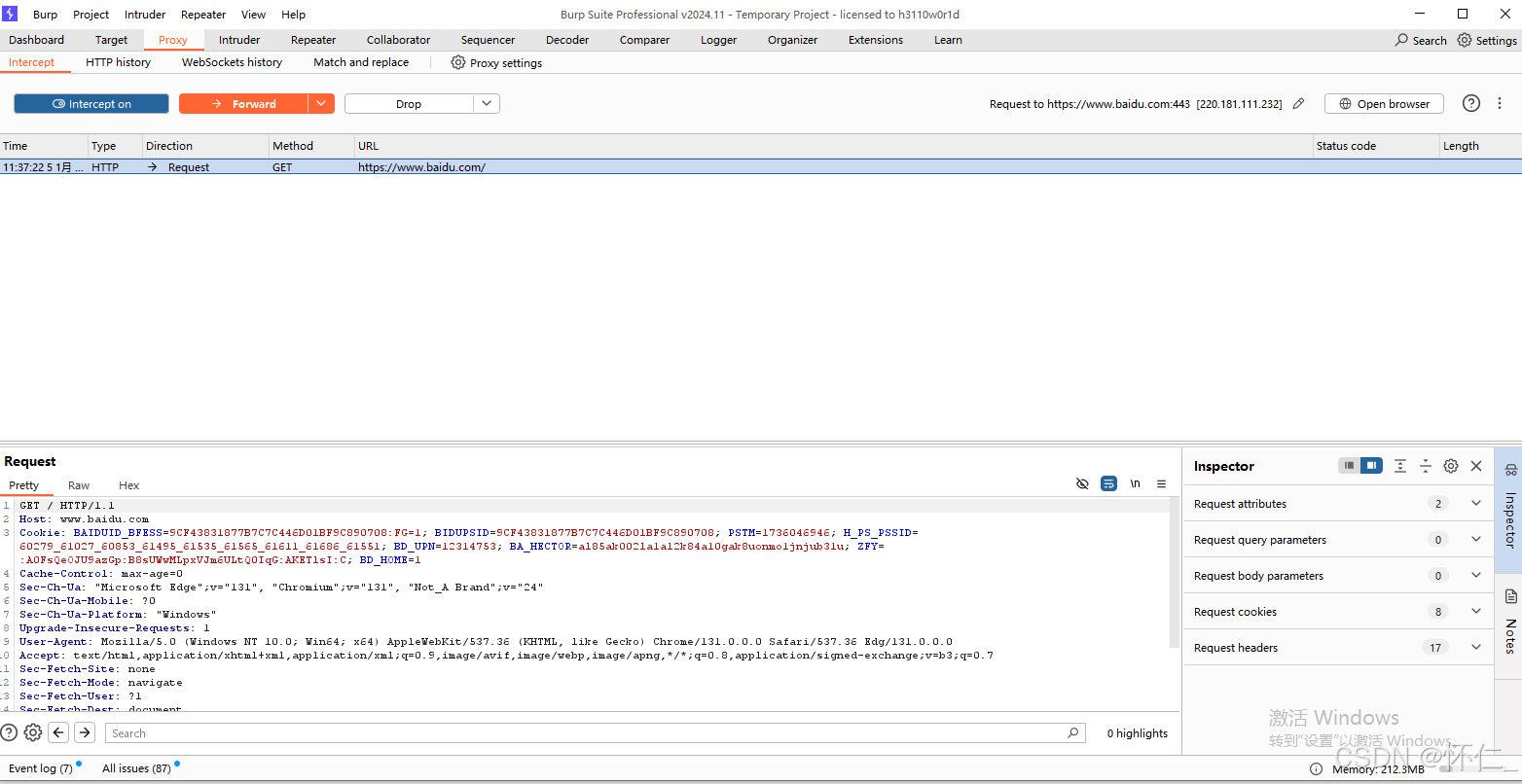
Task: Switch Inspector to left-docked layout
Action: [x=1349, y=466]
